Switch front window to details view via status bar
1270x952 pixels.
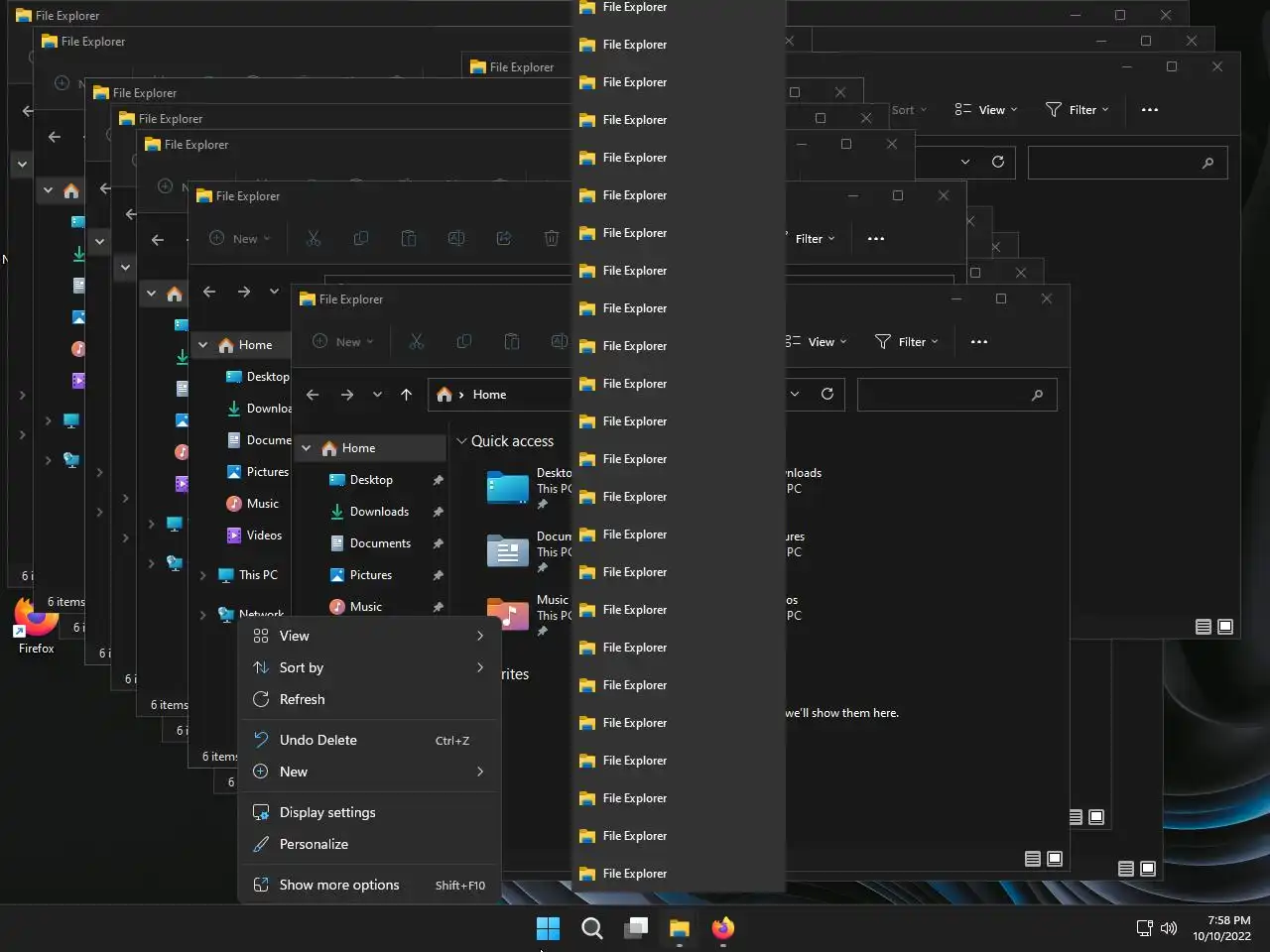point(1033,859)
